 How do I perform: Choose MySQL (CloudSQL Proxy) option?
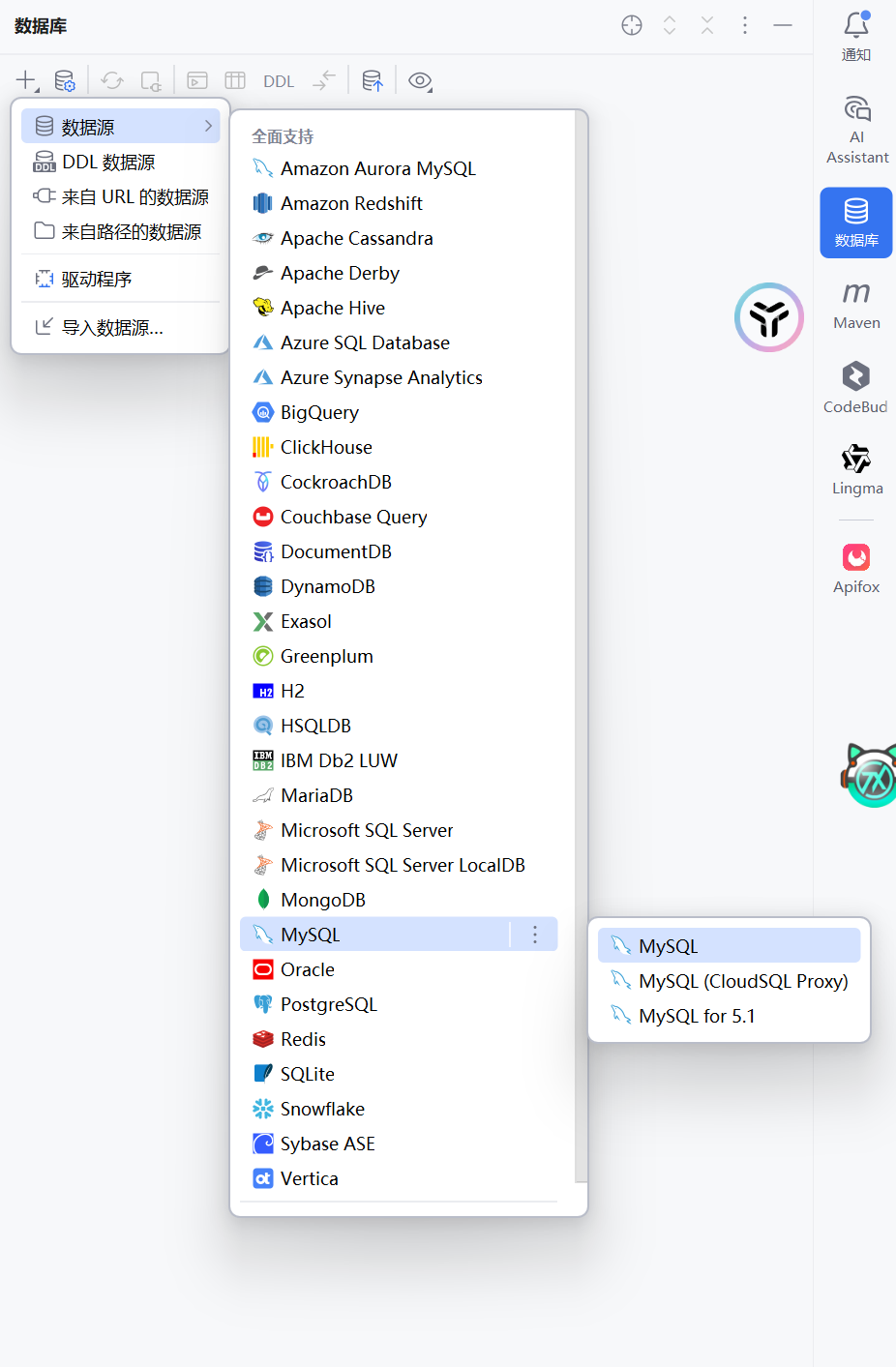click(729, 981)
